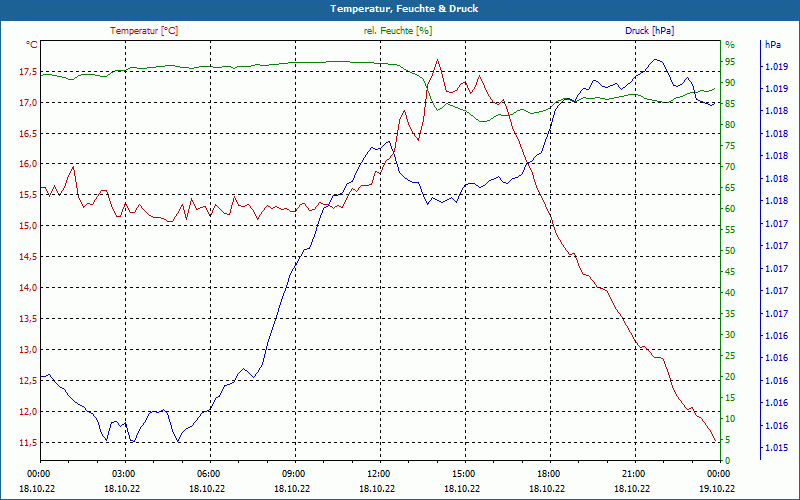800x500 pixels.
Task: Click the 50 value on humidity axis
Action: tap(730, 251)
